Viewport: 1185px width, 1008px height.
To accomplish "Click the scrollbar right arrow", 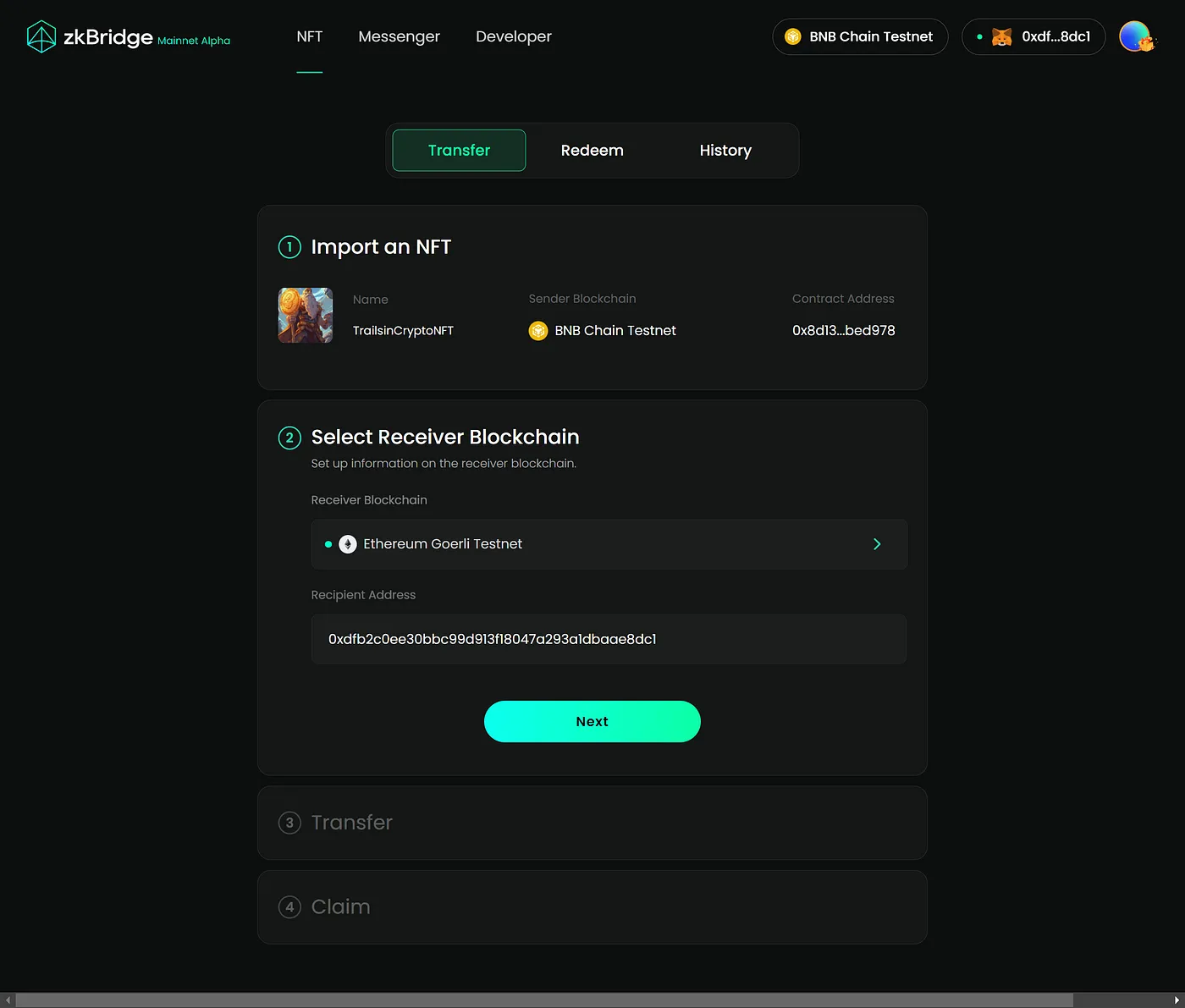I will (x=1177, y=1000).
